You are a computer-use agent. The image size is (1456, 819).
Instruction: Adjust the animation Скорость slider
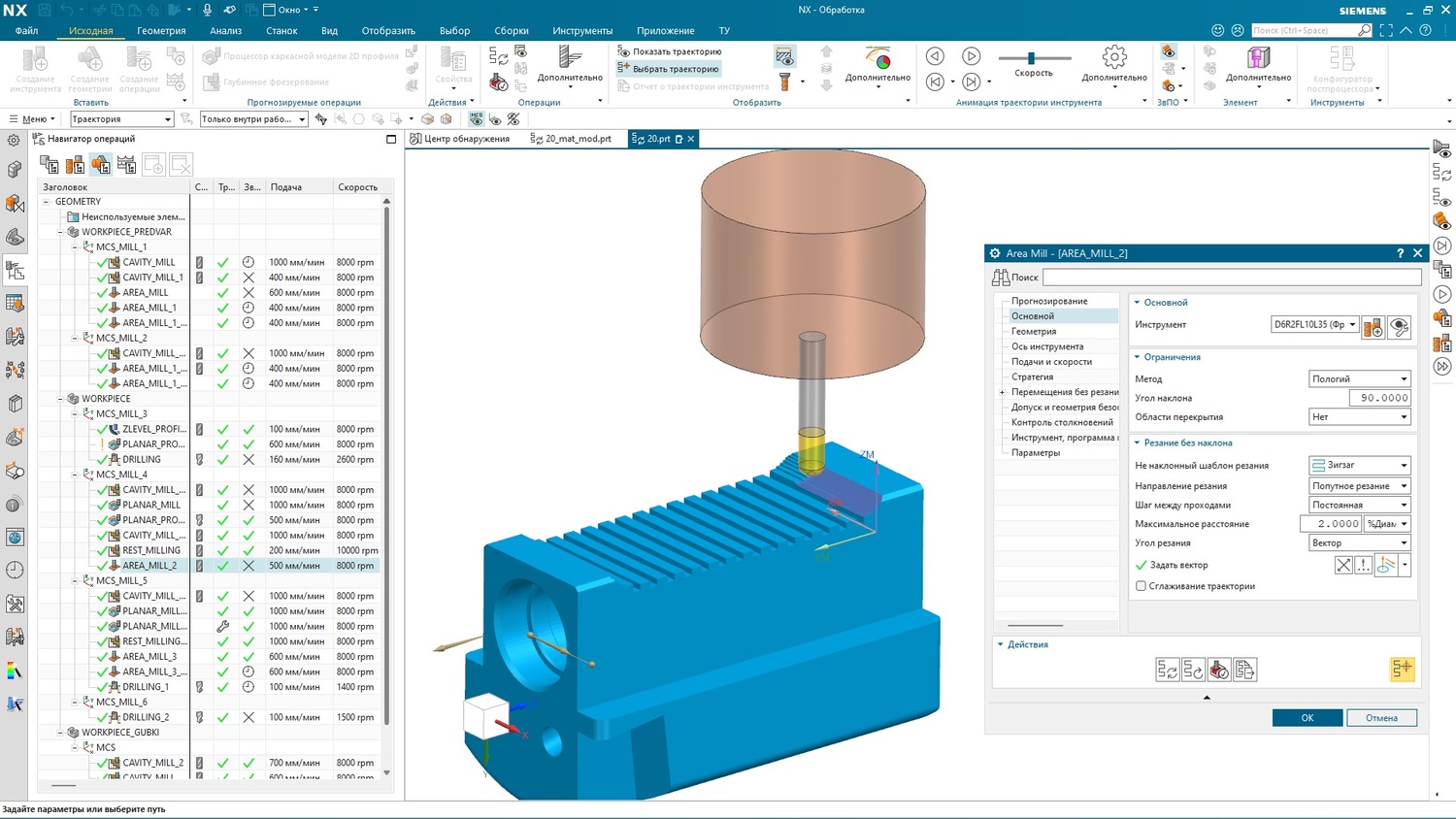coord(1031,58)
